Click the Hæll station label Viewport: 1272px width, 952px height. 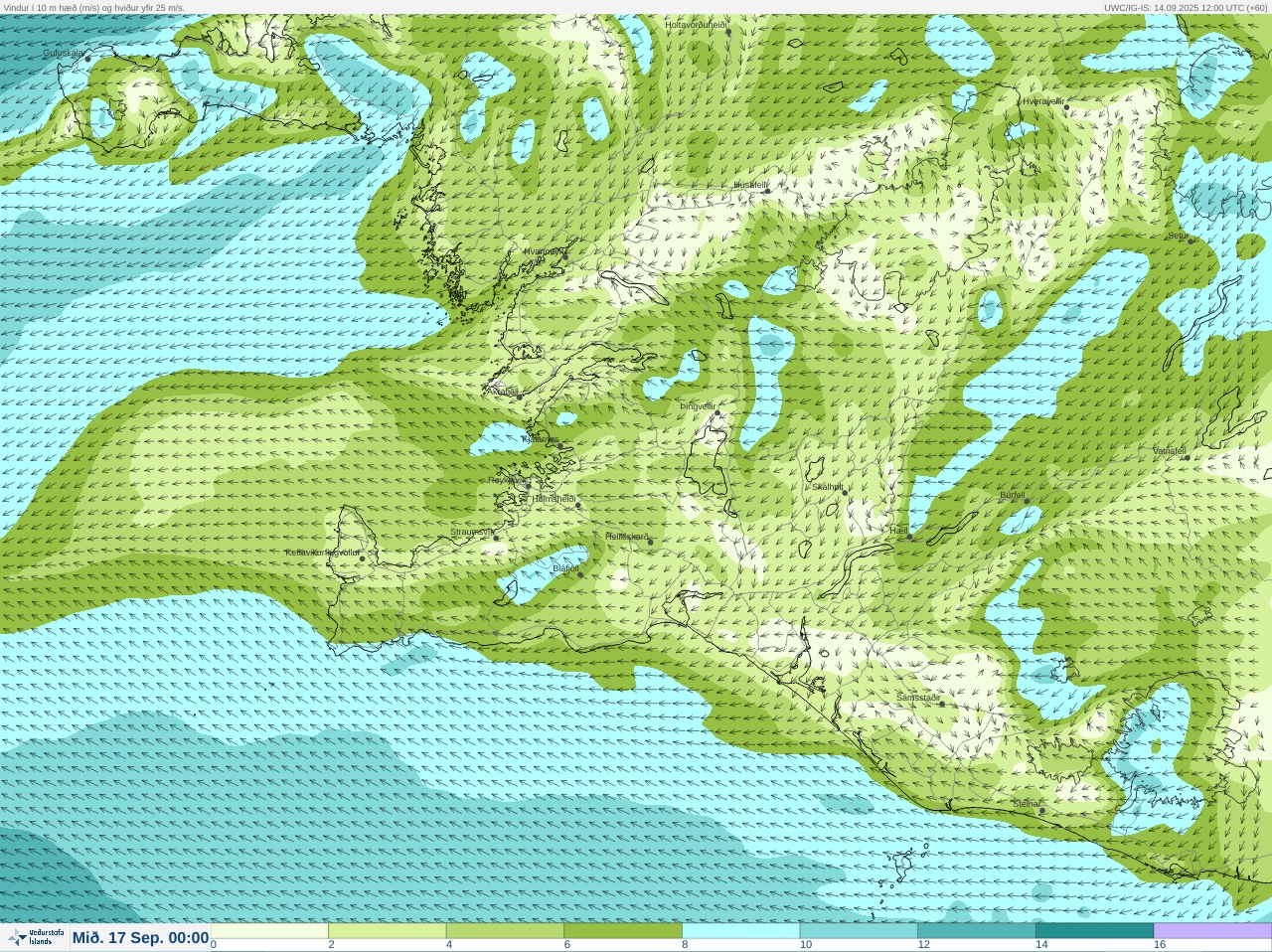point(898,531)
